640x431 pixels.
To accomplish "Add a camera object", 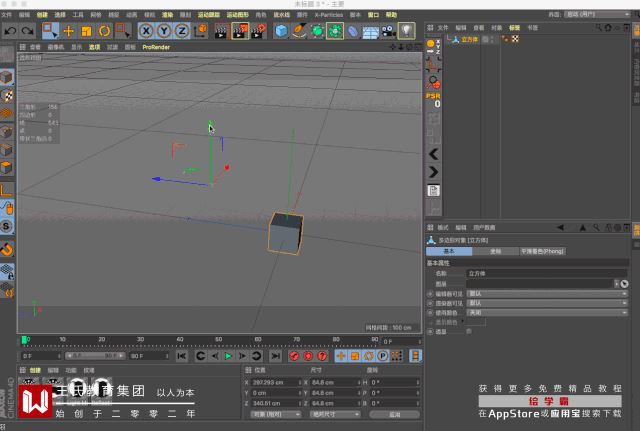I will click(388, 31).
